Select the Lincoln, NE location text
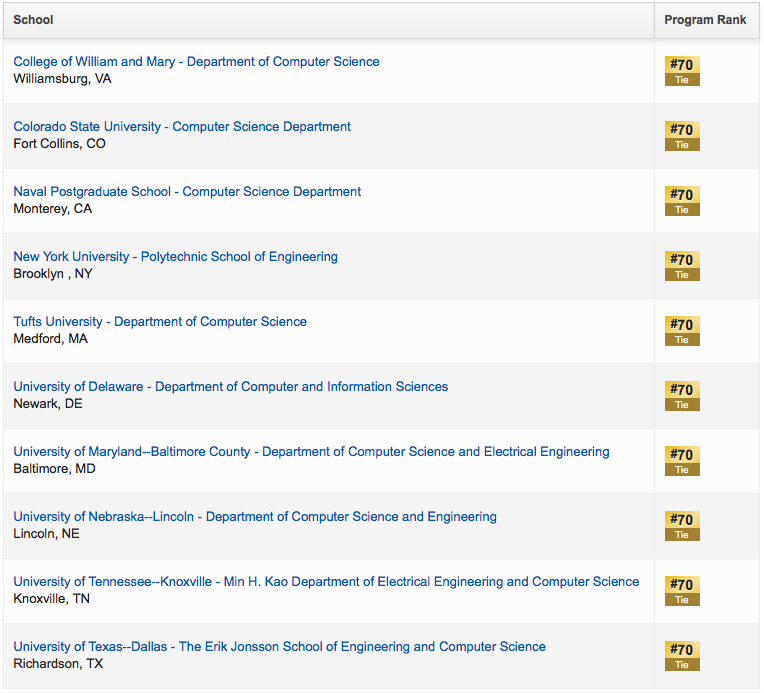Screen dimensions: 764x693 point(46,534)
